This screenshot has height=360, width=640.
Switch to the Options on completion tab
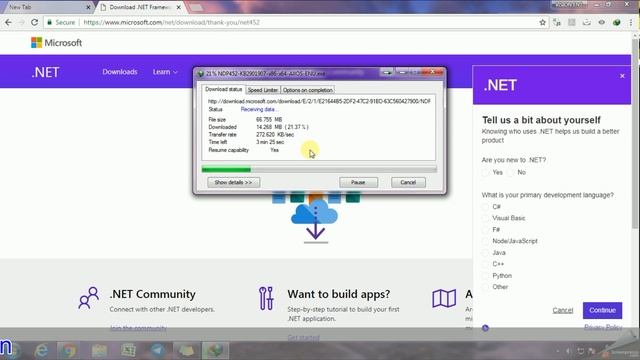tap(307, 90)
